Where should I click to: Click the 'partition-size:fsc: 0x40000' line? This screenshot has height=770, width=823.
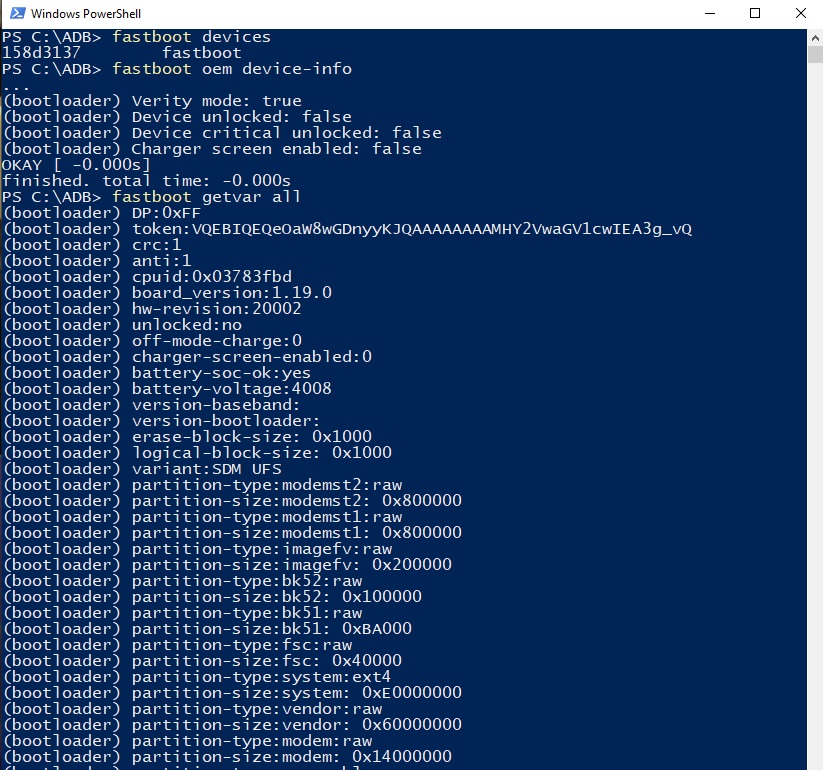[202, 661]
